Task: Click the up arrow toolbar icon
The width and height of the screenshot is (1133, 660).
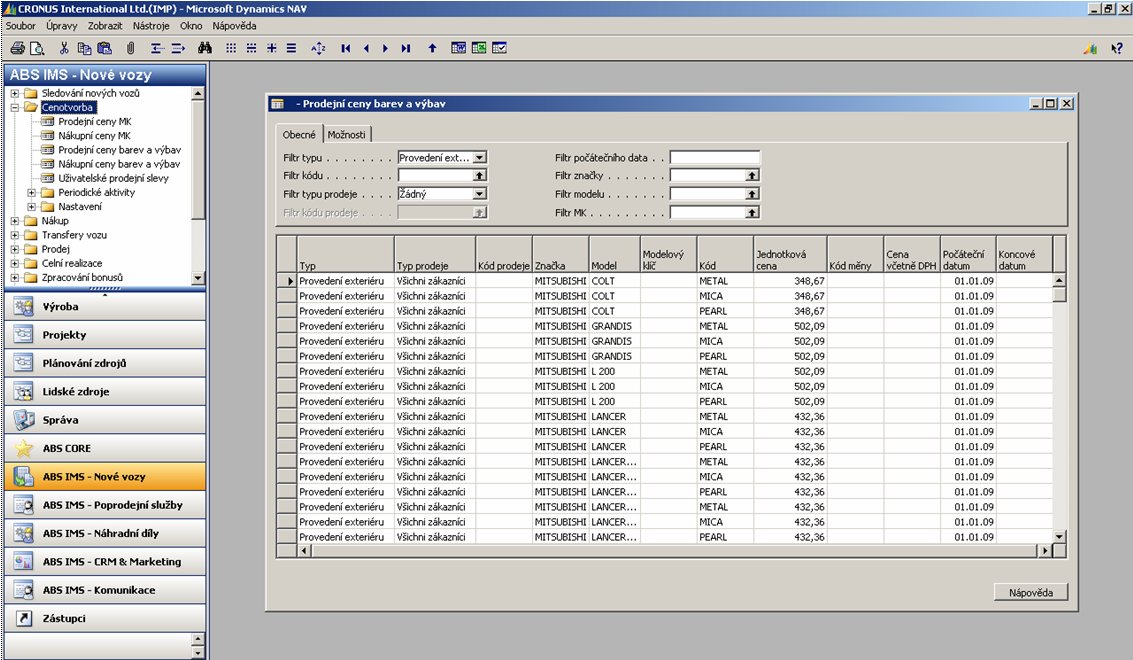Action: 432,48
